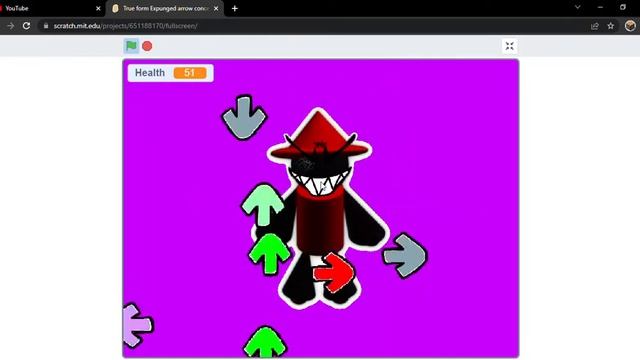The image size is (640, 360).
Task: Share this page from address bar
Action: click(x=595, y=26)
